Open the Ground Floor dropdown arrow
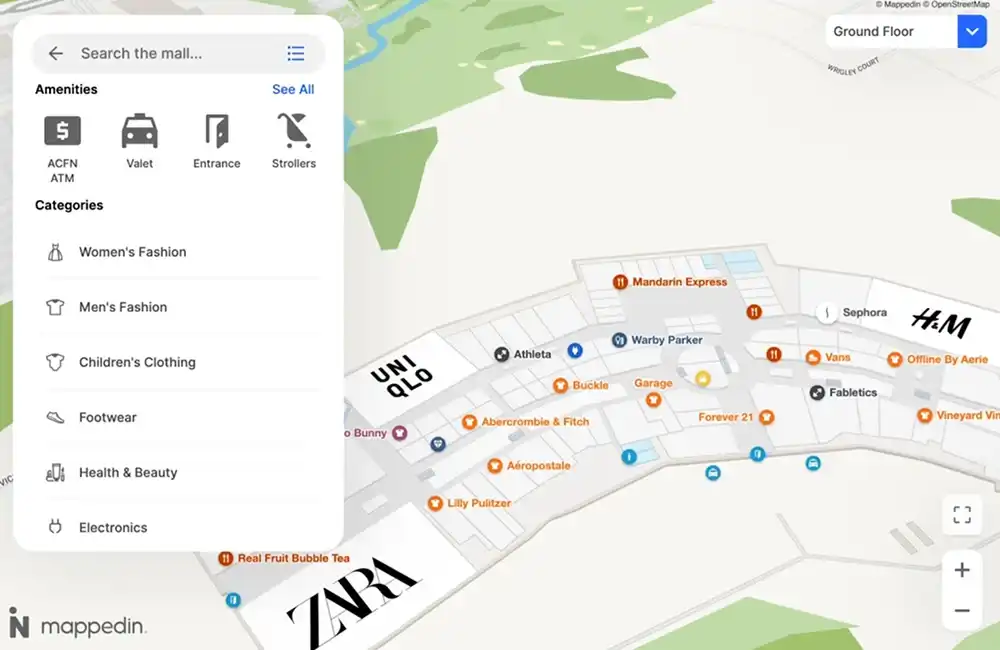Viewport: 1000px width, 650px height. coord(971,32)
